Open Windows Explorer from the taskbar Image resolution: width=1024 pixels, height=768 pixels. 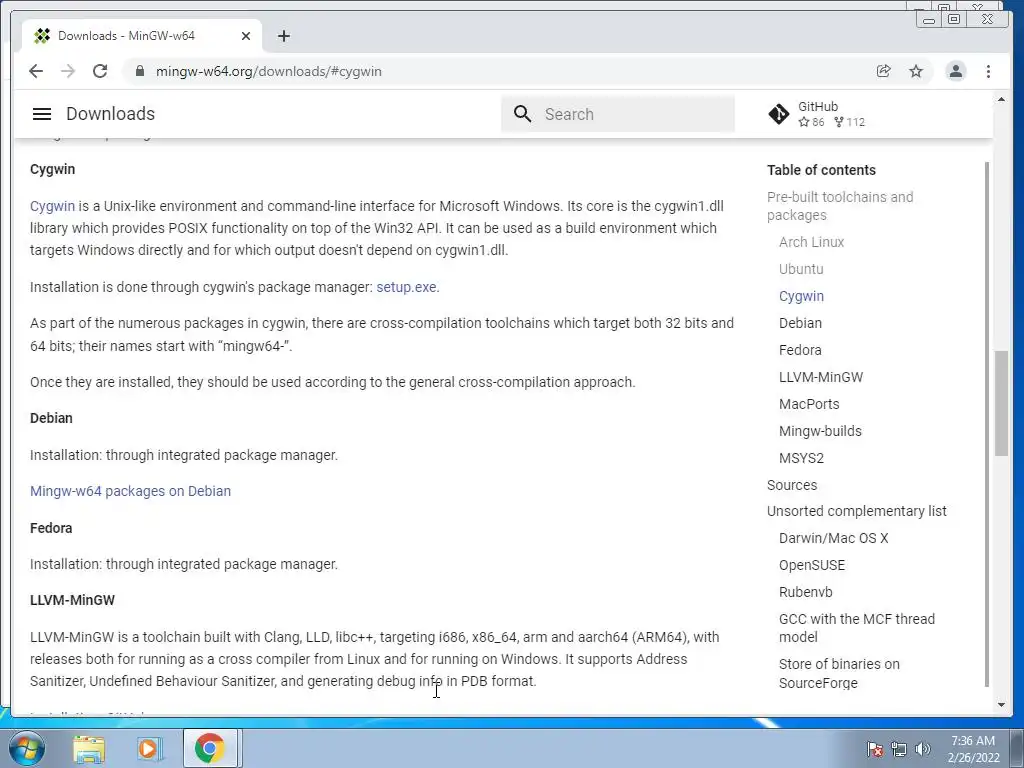click(89, 748)
